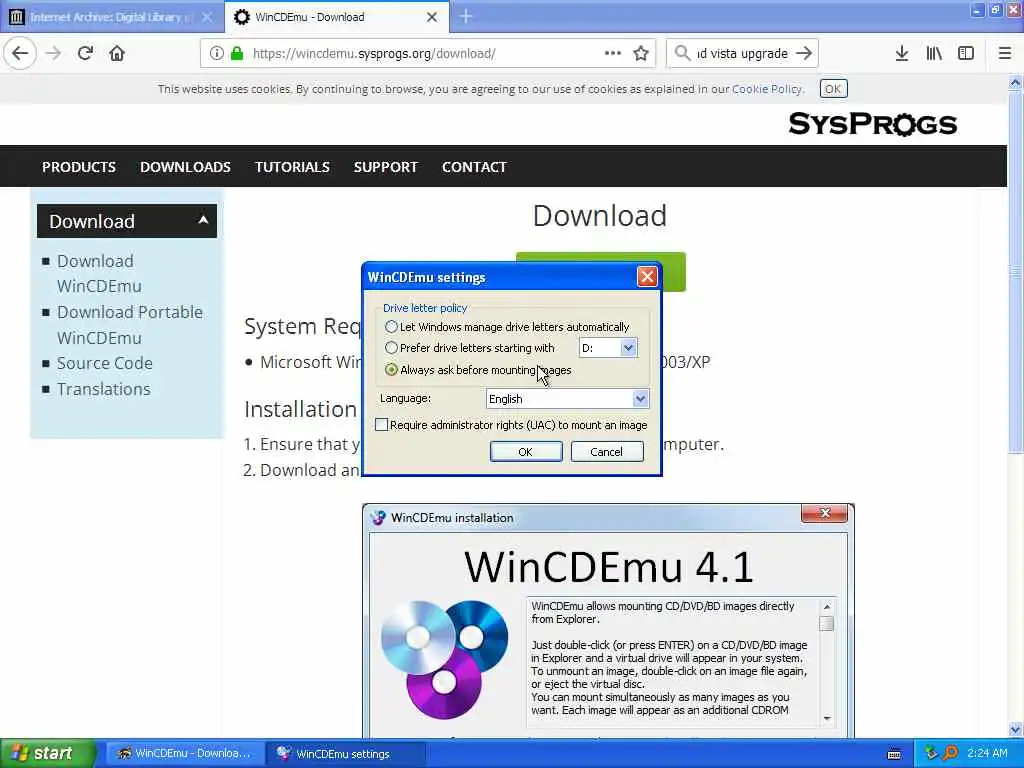The height and width of the screenshot is (768, 1024).
Task: Click the Windows start button
Action: pyautogui.click(x=47, y=753)
